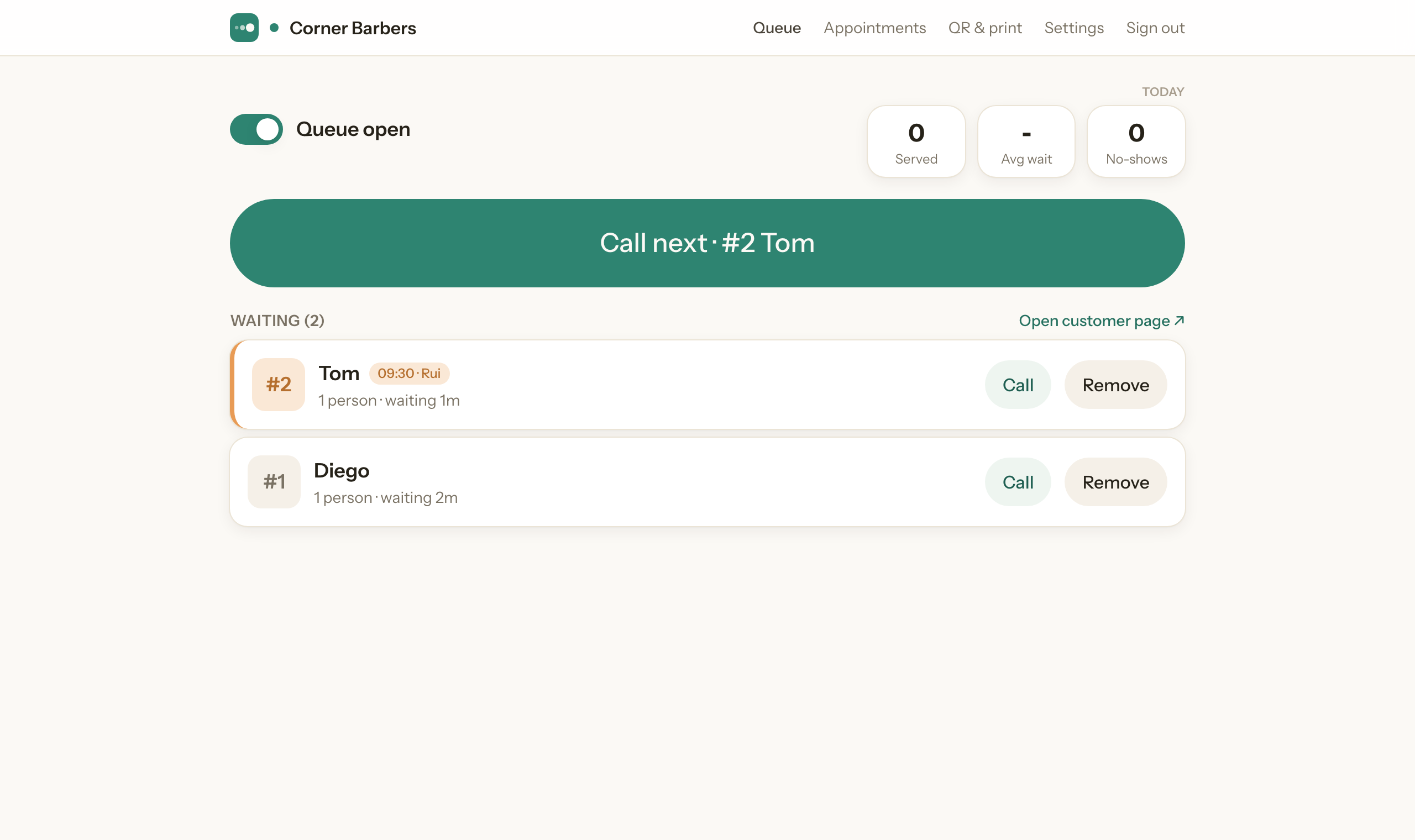Remove Diego from the queue

coord(1115,482)
